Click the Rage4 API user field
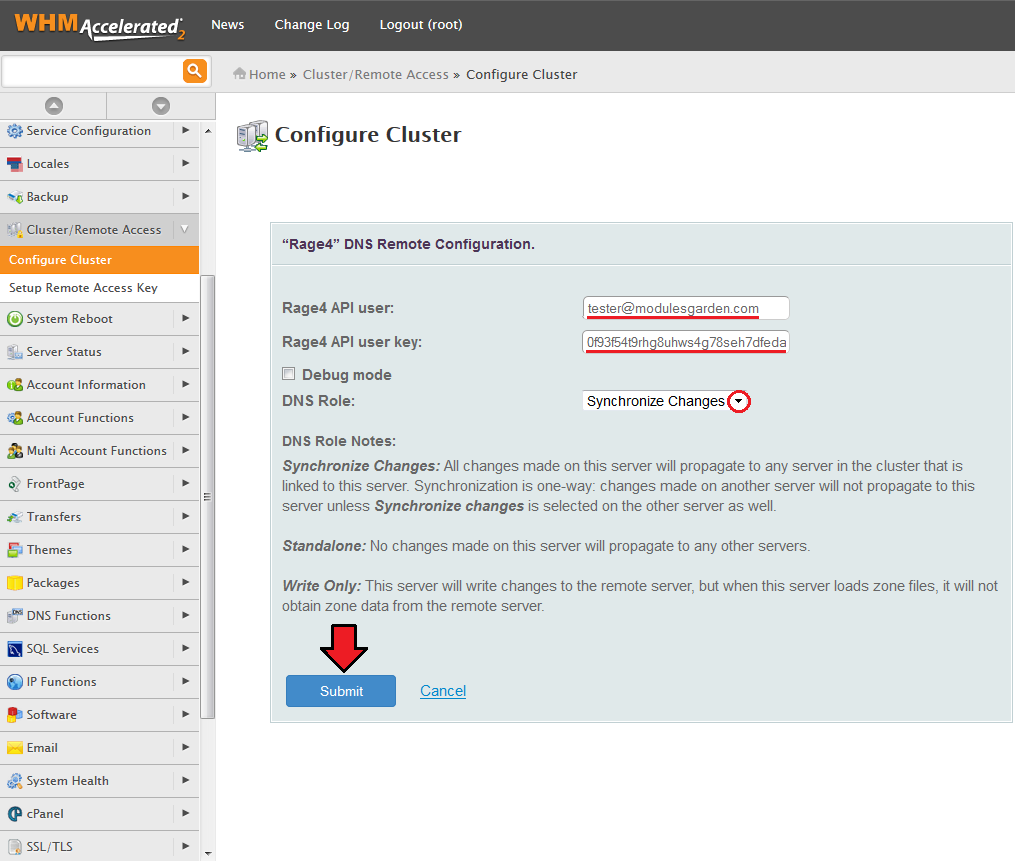This screenshot has width=1015, height=861. pos(686,308)
